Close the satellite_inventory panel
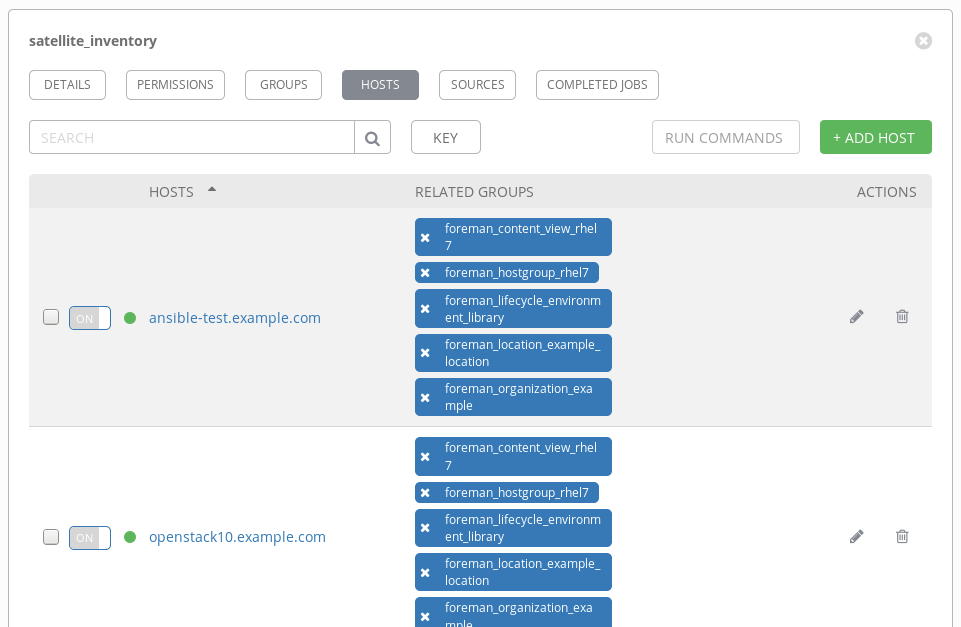This screenshot has height=627, width=961. click(x=923, y=41)
